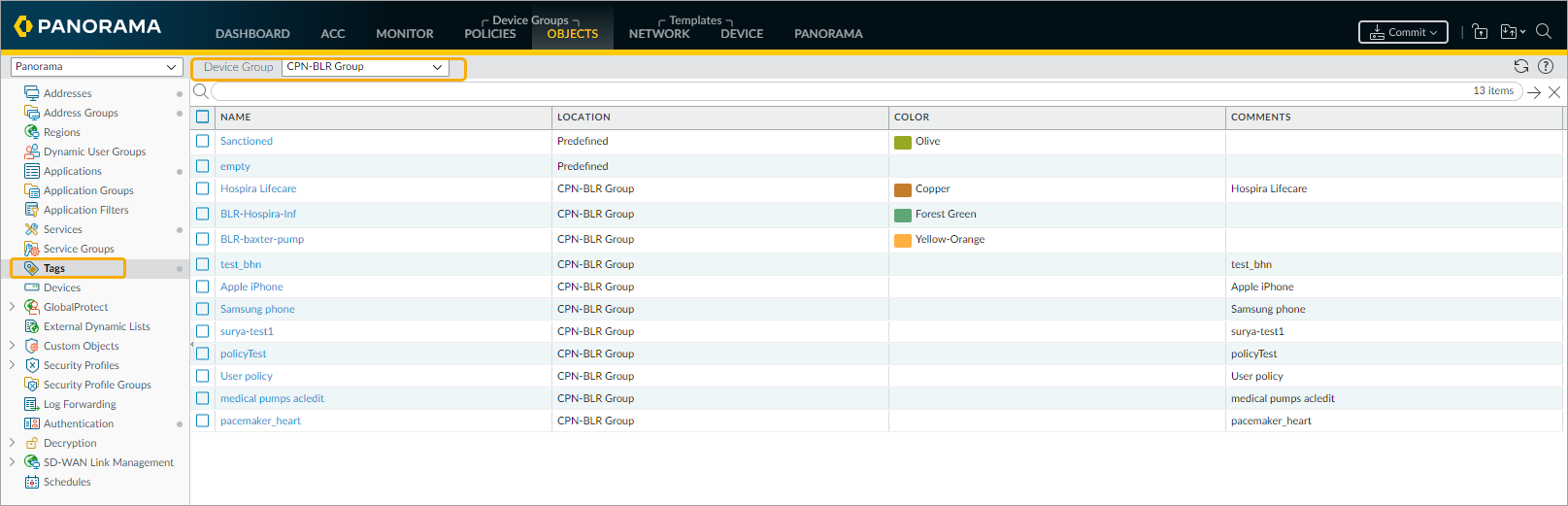
Task: Click the refresh icon in the toolbar
Action: [1520, 66]
